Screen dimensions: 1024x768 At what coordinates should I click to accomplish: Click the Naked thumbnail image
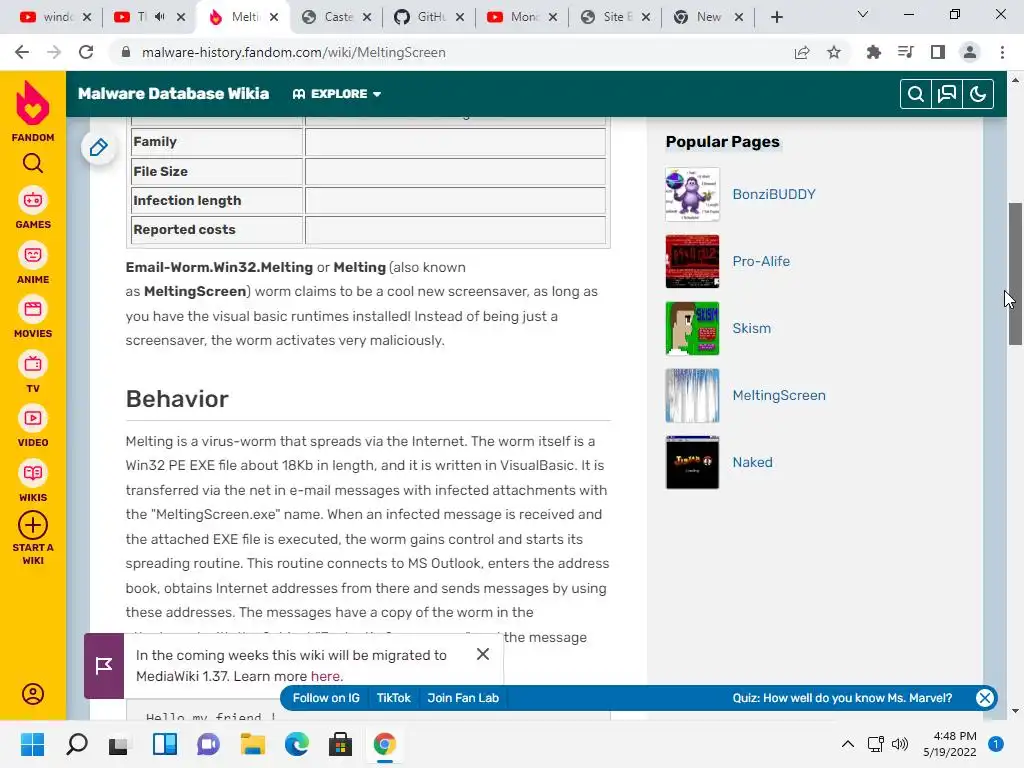(692, 462)
